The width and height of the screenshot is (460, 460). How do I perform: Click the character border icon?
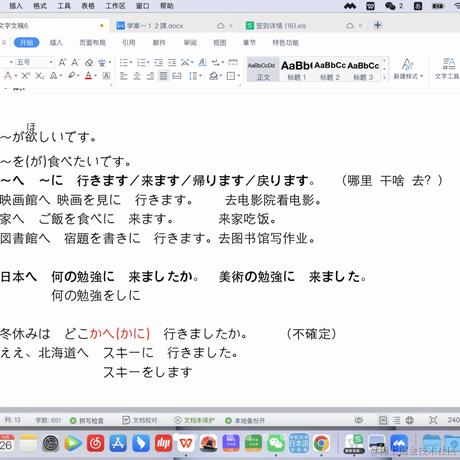pyautogui.click(x=106, y=76)
